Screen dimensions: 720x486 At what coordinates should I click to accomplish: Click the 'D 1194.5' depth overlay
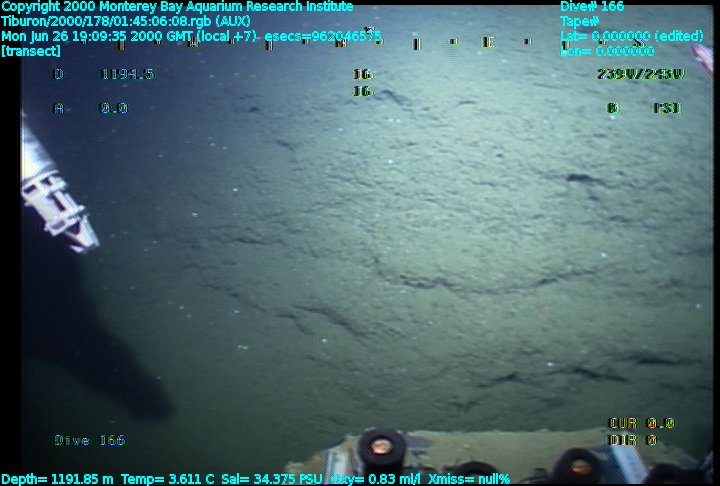tap(105, 74)
